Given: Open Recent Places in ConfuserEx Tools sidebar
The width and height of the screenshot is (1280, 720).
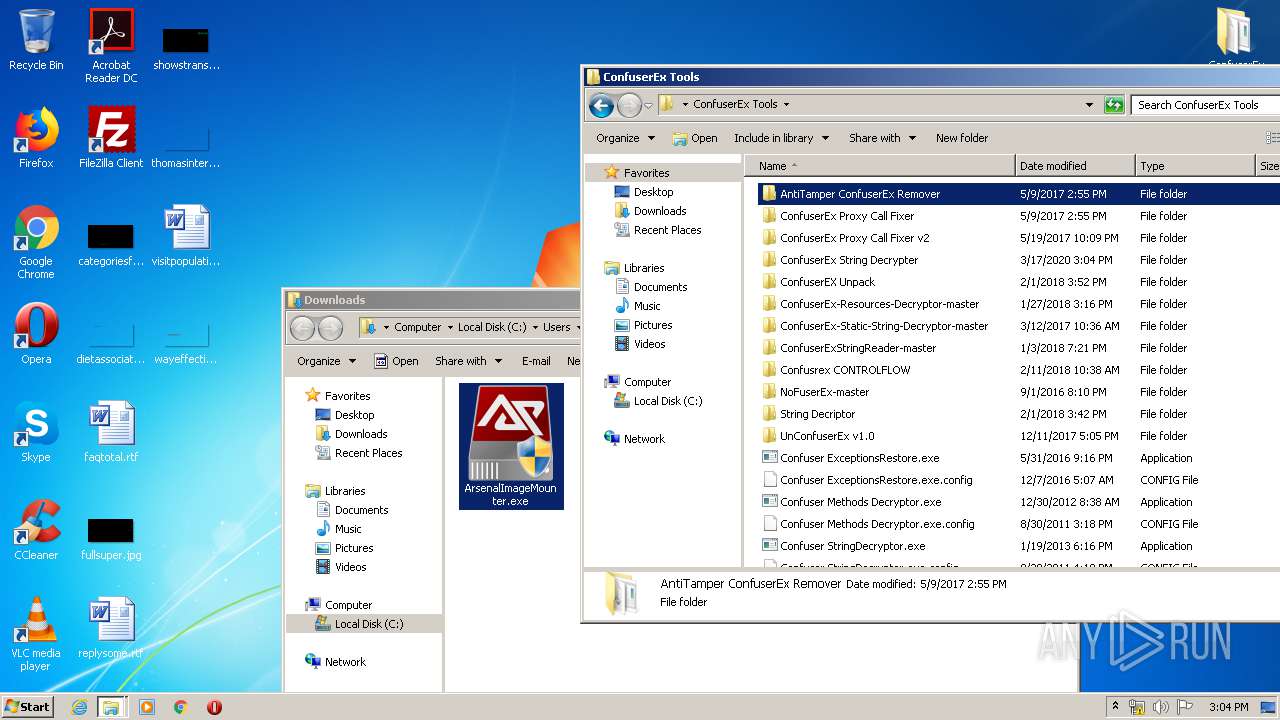Looking at the screenshot, I should (x=667, y=230).
